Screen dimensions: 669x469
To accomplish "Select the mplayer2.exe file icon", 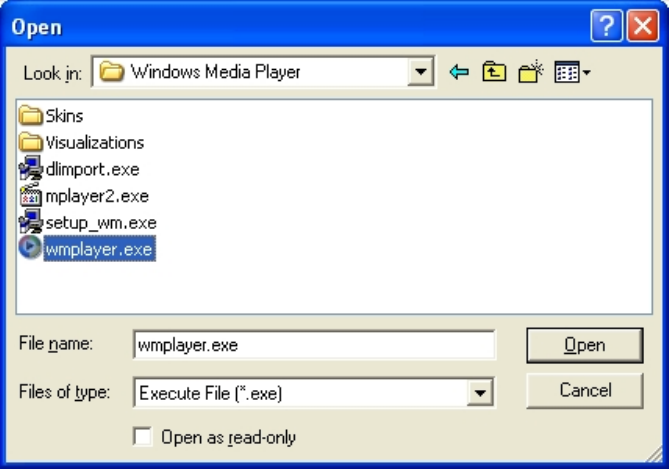I will [31, 195].
